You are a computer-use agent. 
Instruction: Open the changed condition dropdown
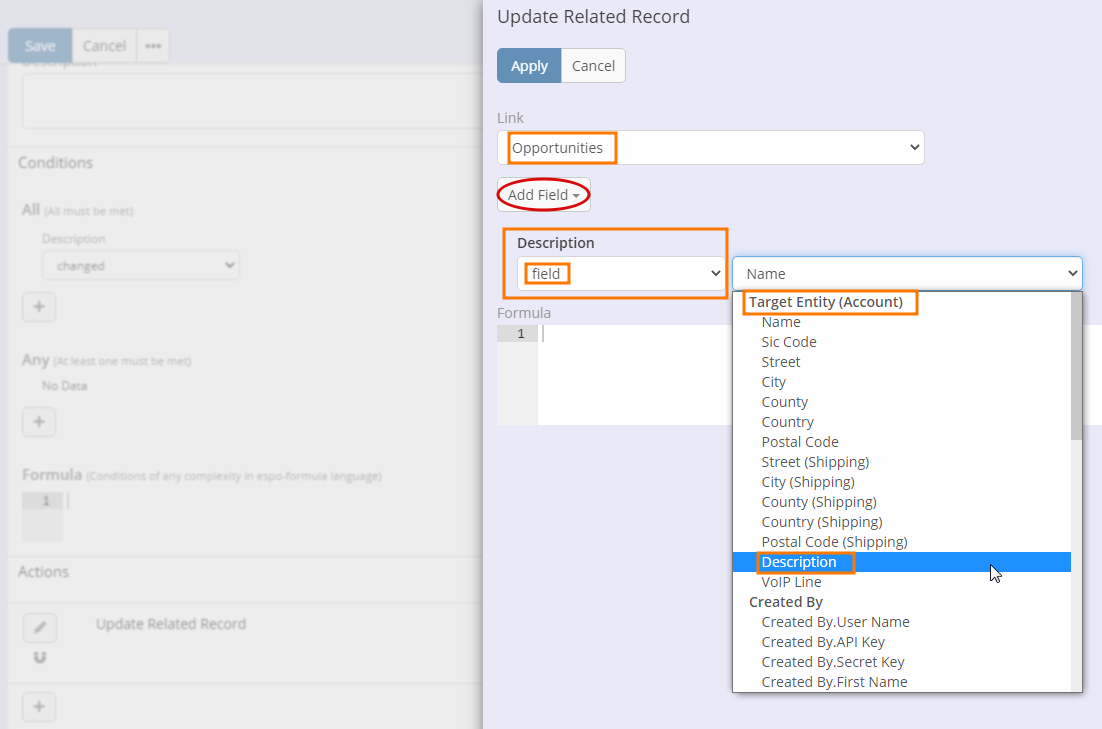coord(140,266)
